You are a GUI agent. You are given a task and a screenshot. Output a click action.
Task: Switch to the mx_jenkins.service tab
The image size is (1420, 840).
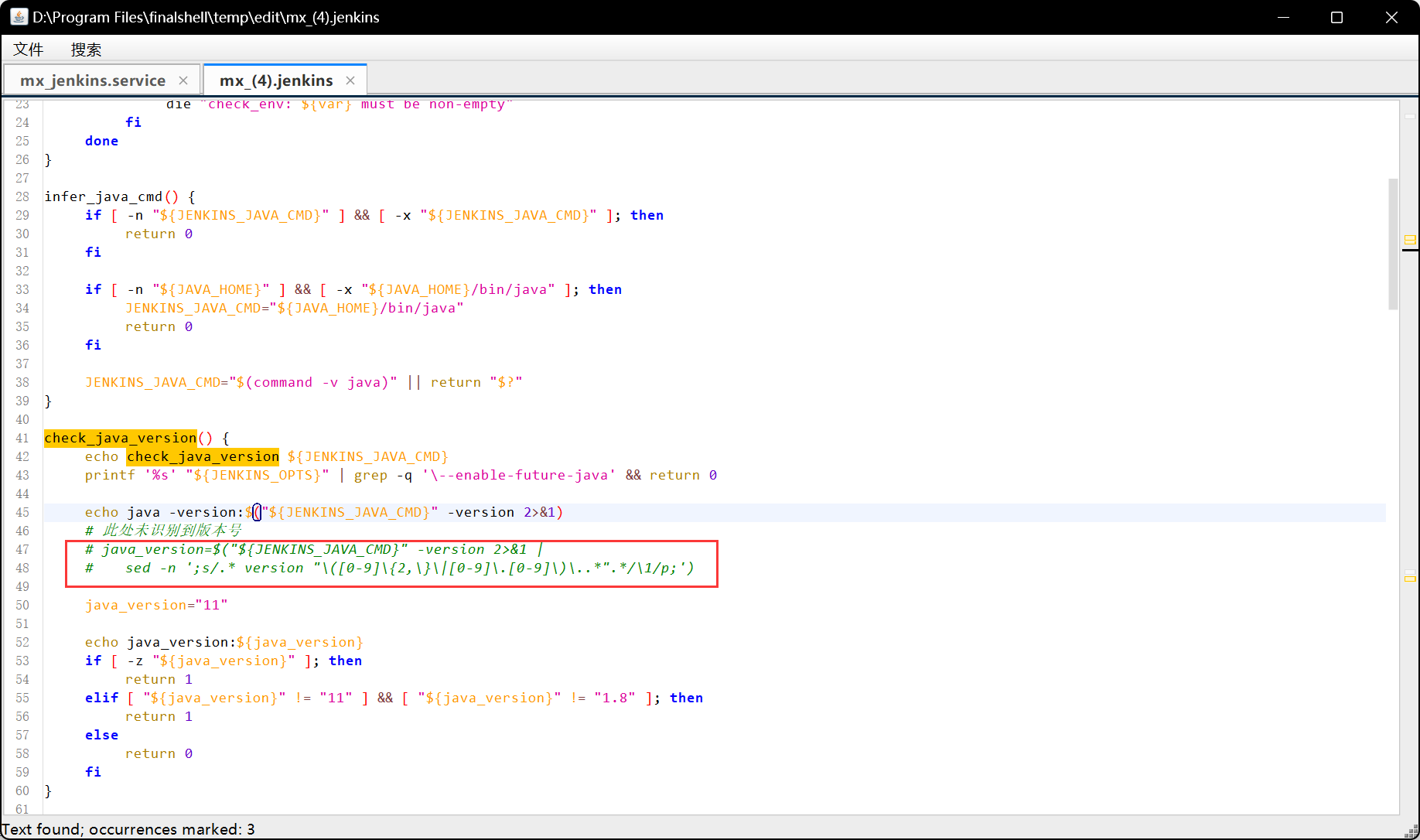(93, 79)
